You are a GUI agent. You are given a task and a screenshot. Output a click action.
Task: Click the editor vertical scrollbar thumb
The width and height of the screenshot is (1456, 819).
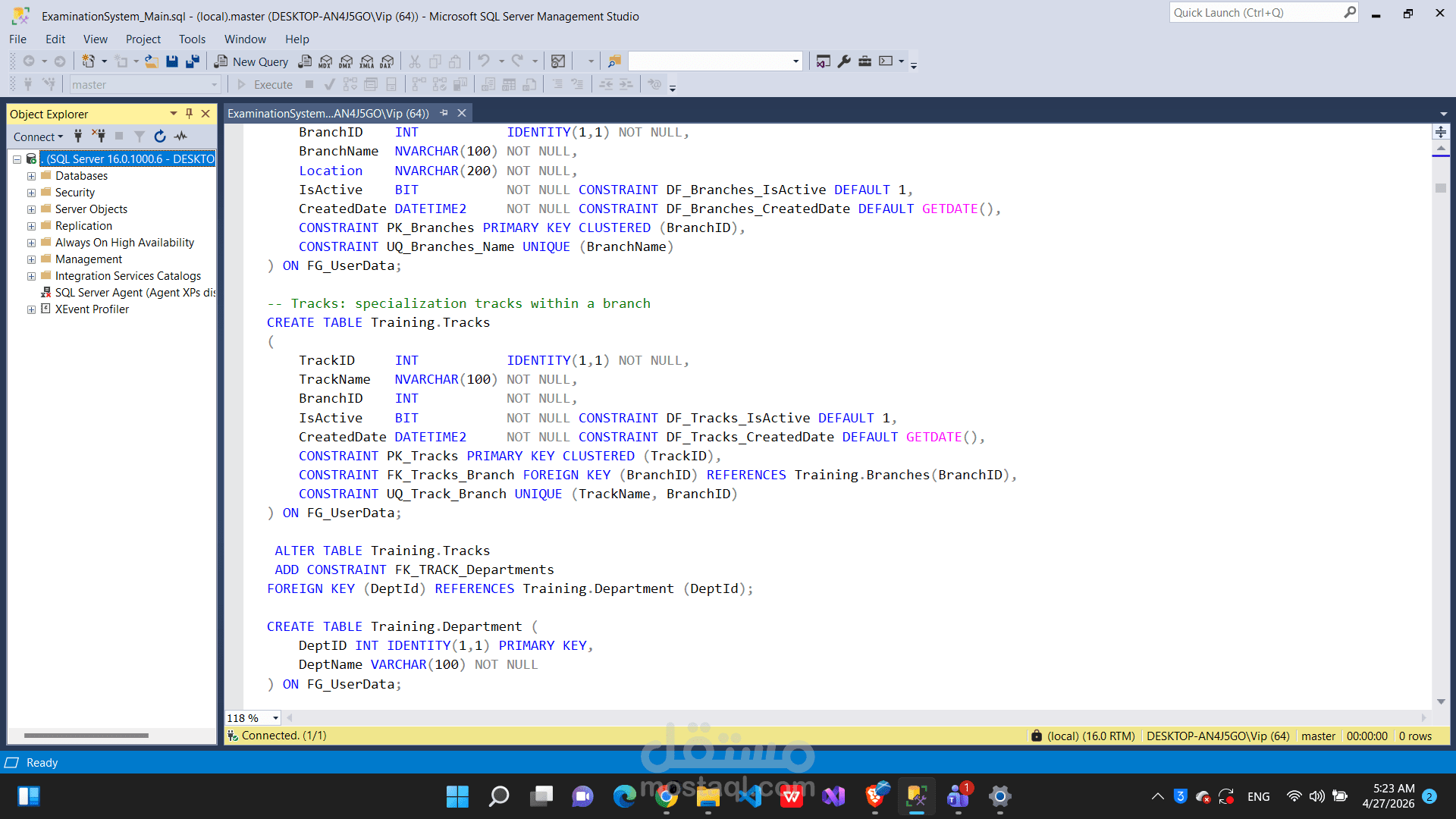coord(1441,188)
